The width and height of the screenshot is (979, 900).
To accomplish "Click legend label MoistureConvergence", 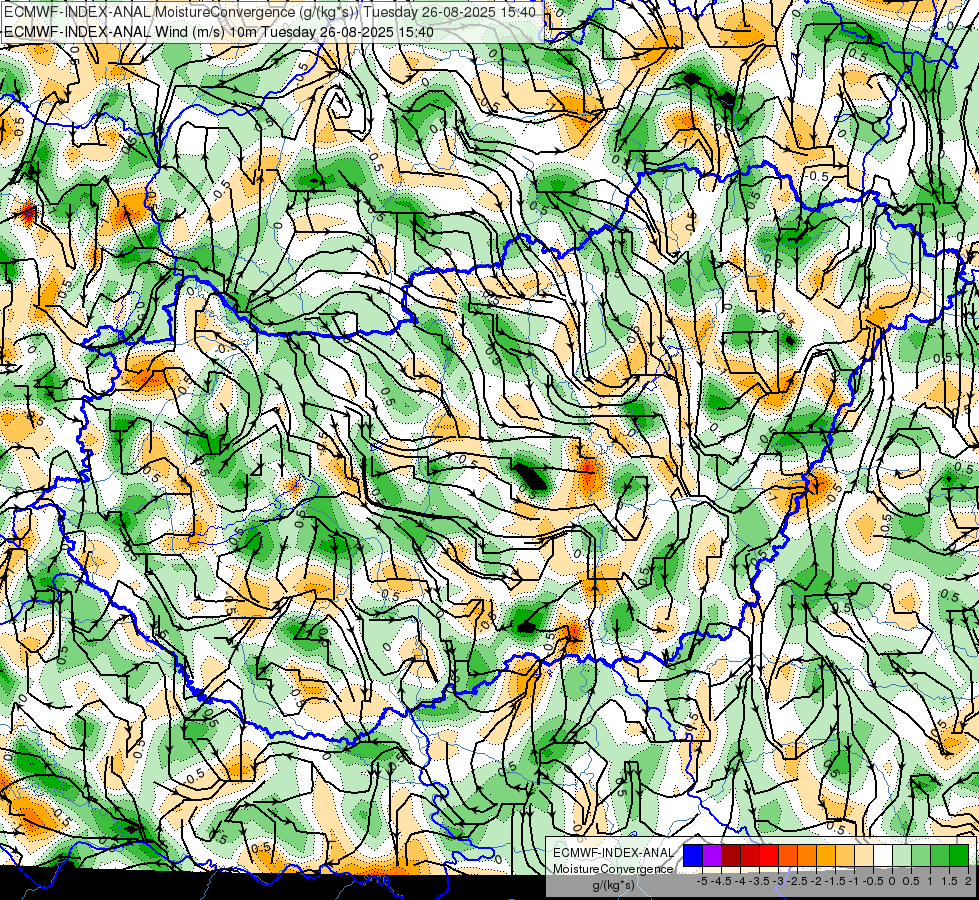I will 613,869.
